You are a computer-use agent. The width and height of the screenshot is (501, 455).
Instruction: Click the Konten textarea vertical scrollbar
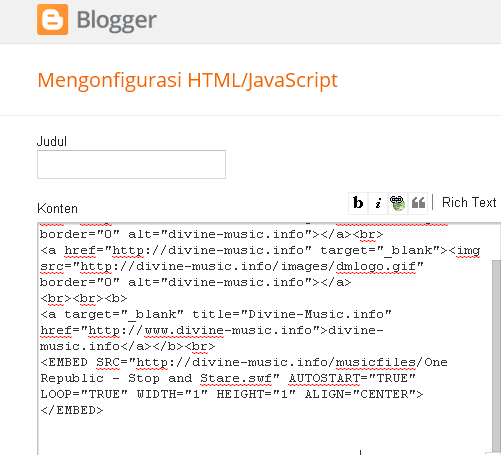(496, 355)
